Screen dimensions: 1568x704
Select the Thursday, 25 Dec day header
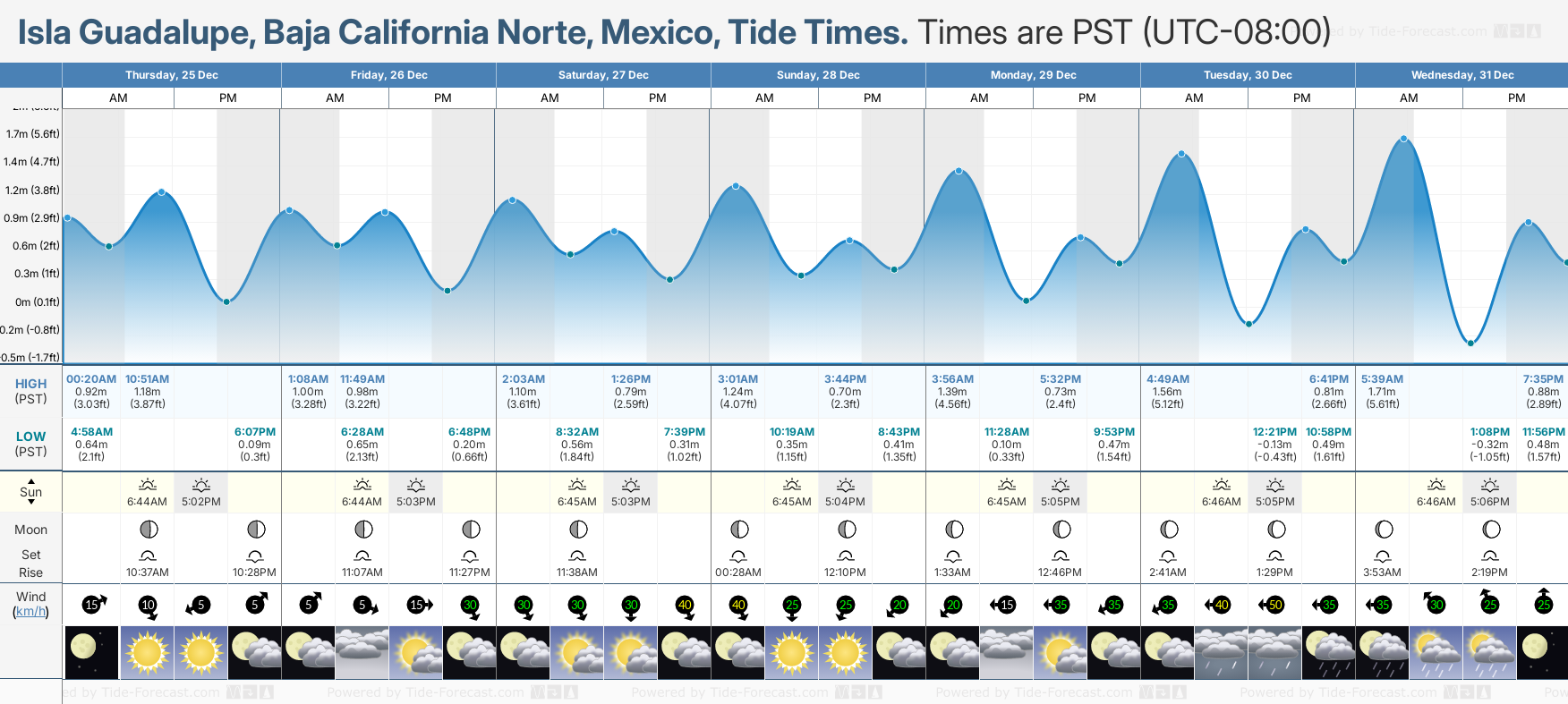click(172, 75)
